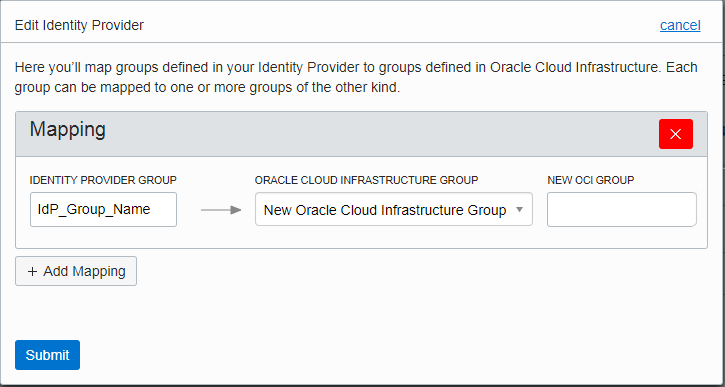Submit the identity provider mapping
The image size is (725, 387).
coord(47,355)
